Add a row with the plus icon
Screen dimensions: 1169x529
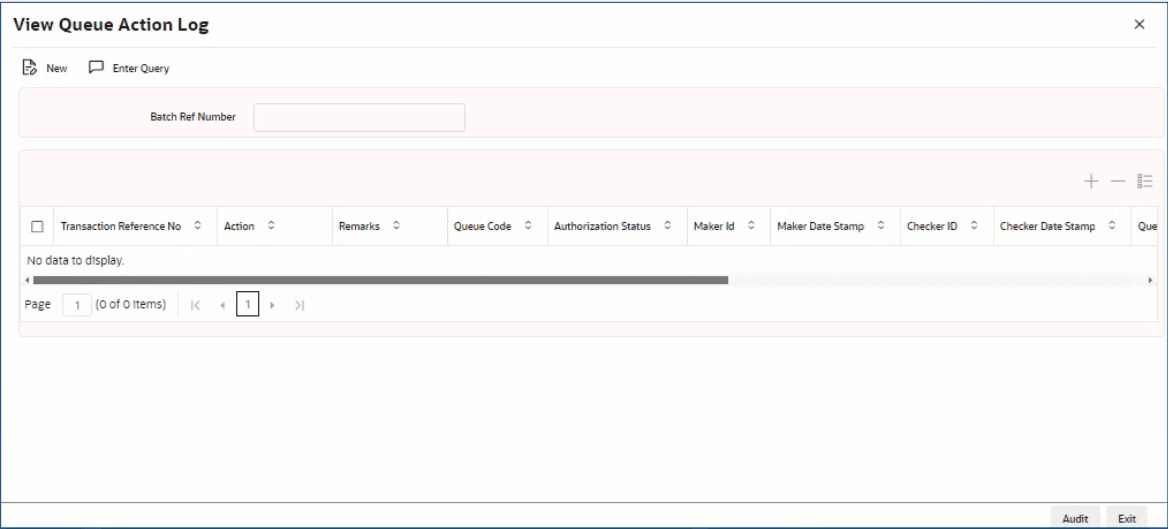pyautogui.click(x=1091, y=181)
